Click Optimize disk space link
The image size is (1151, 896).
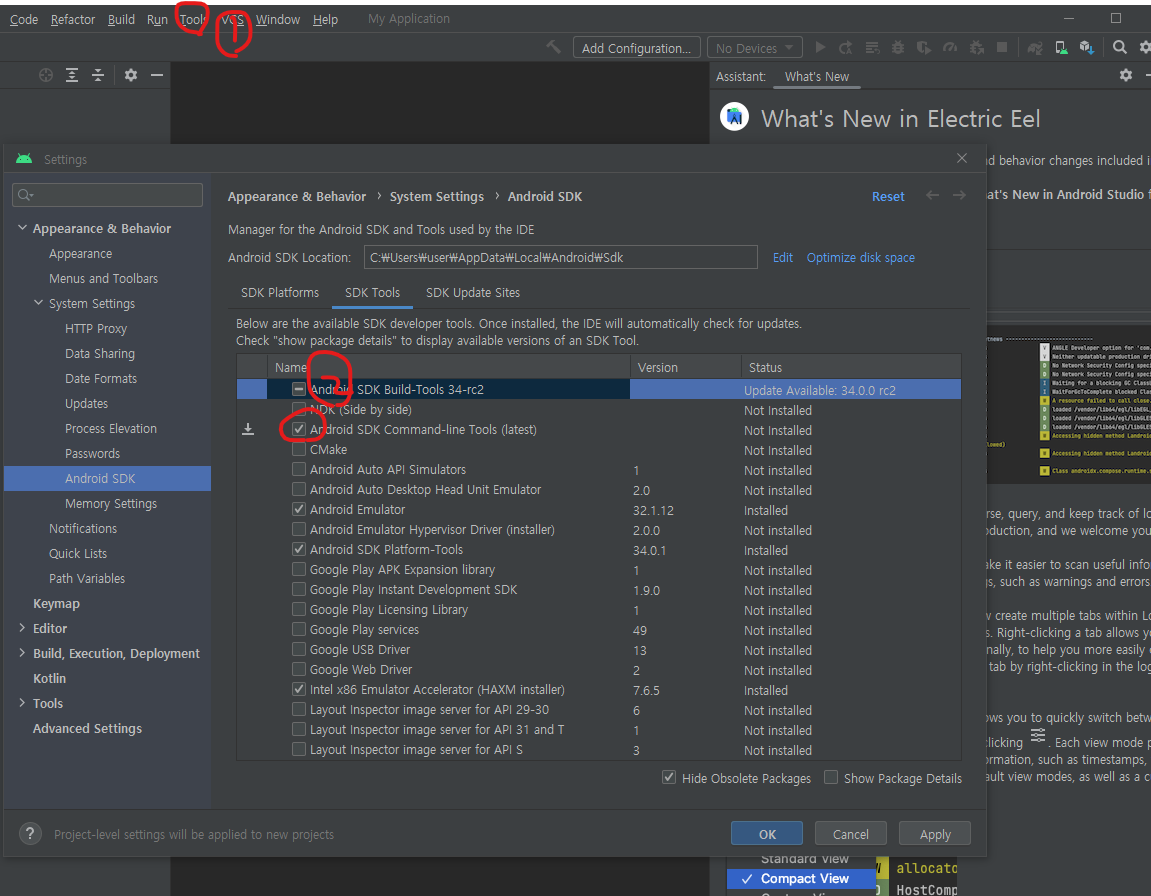point(860,258)
